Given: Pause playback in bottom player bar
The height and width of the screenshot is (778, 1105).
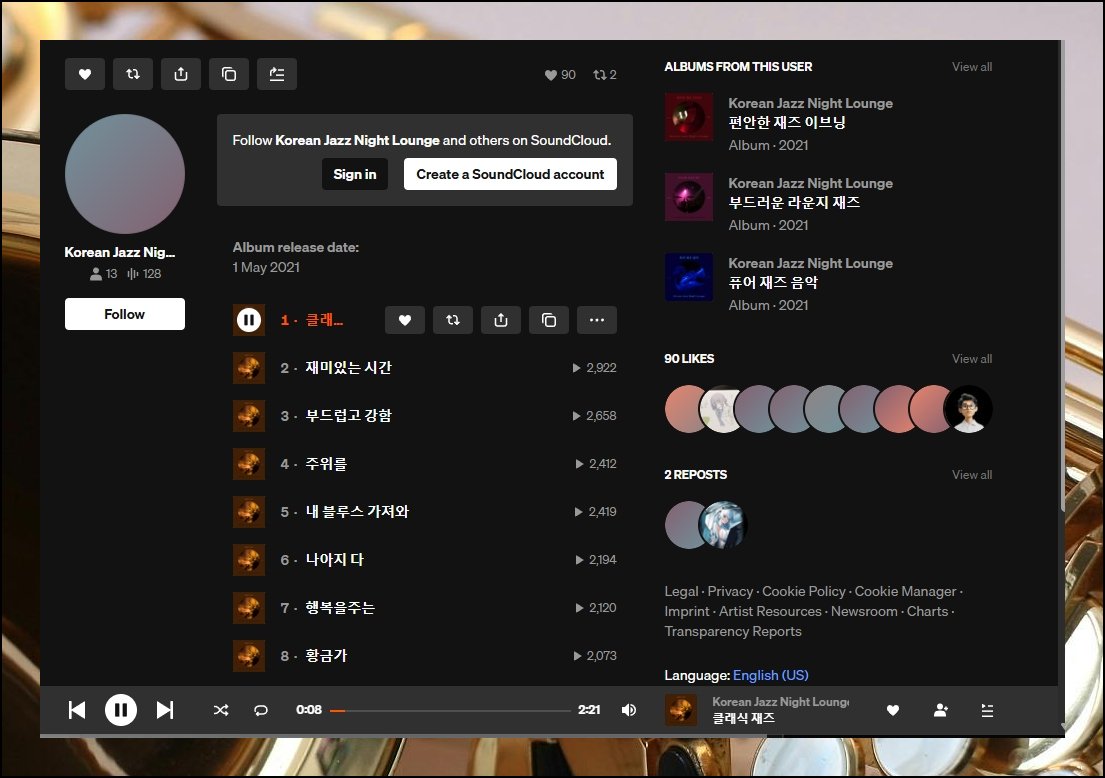Looking at the screenshot, I should click(121, 710).
